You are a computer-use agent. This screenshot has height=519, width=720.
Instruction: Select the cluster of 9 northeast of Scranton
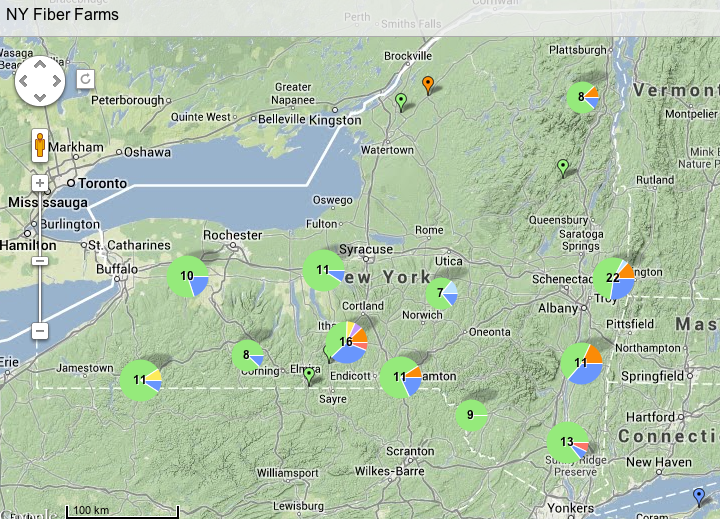[471, 415]
